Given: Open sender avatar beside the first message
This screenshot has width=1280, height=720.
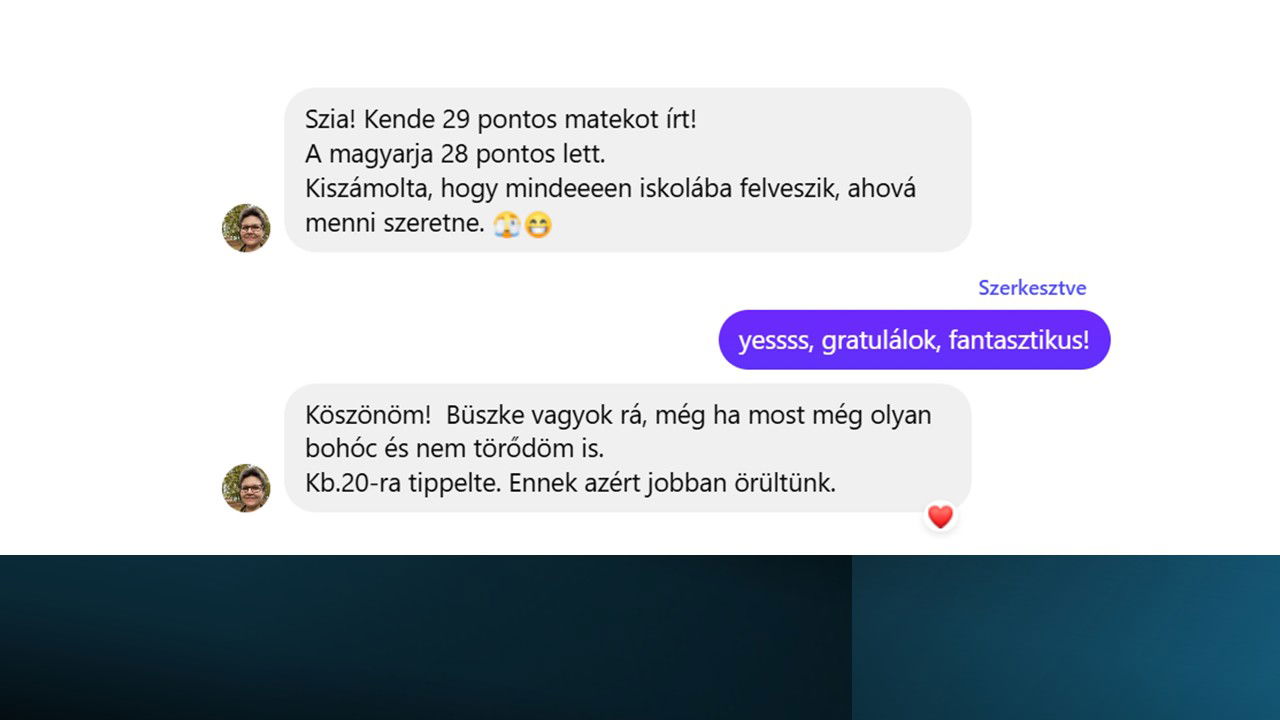Looking at the screenshot, I should click(x=246, y=228).
